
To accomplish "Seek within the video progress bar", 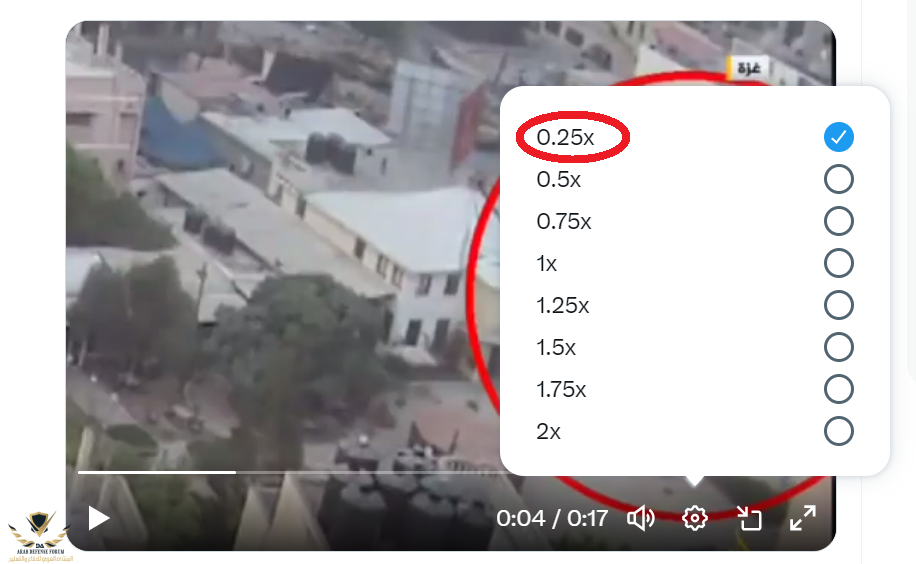I will [x=289, y=472].
